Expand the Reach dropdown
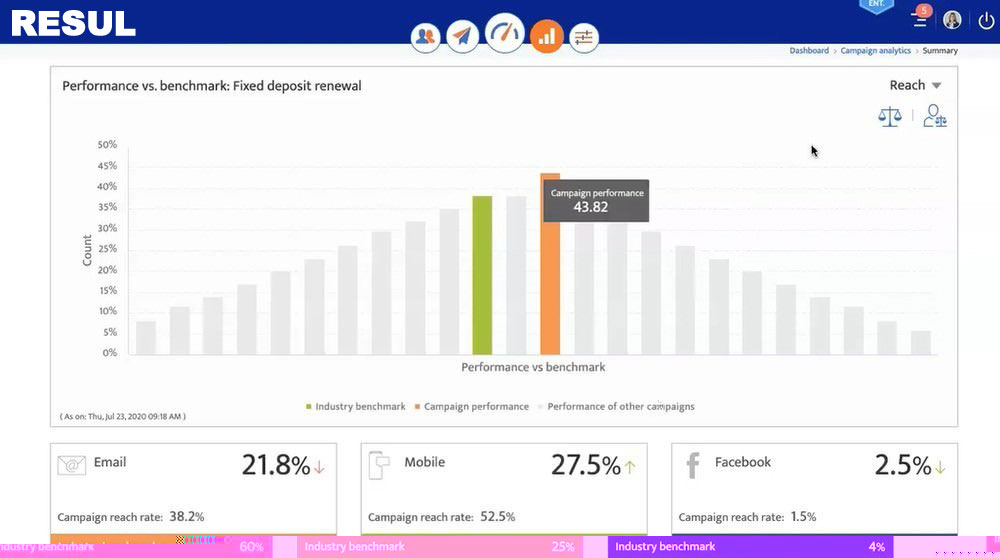 click(x=915, y=85)
